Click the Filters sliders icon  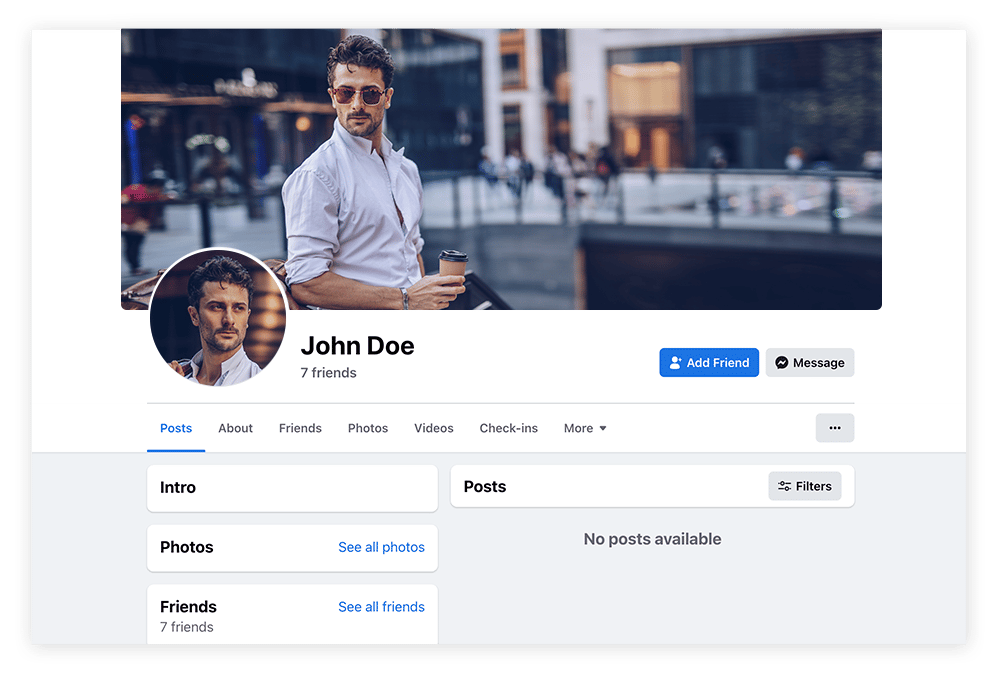point(784,487)
